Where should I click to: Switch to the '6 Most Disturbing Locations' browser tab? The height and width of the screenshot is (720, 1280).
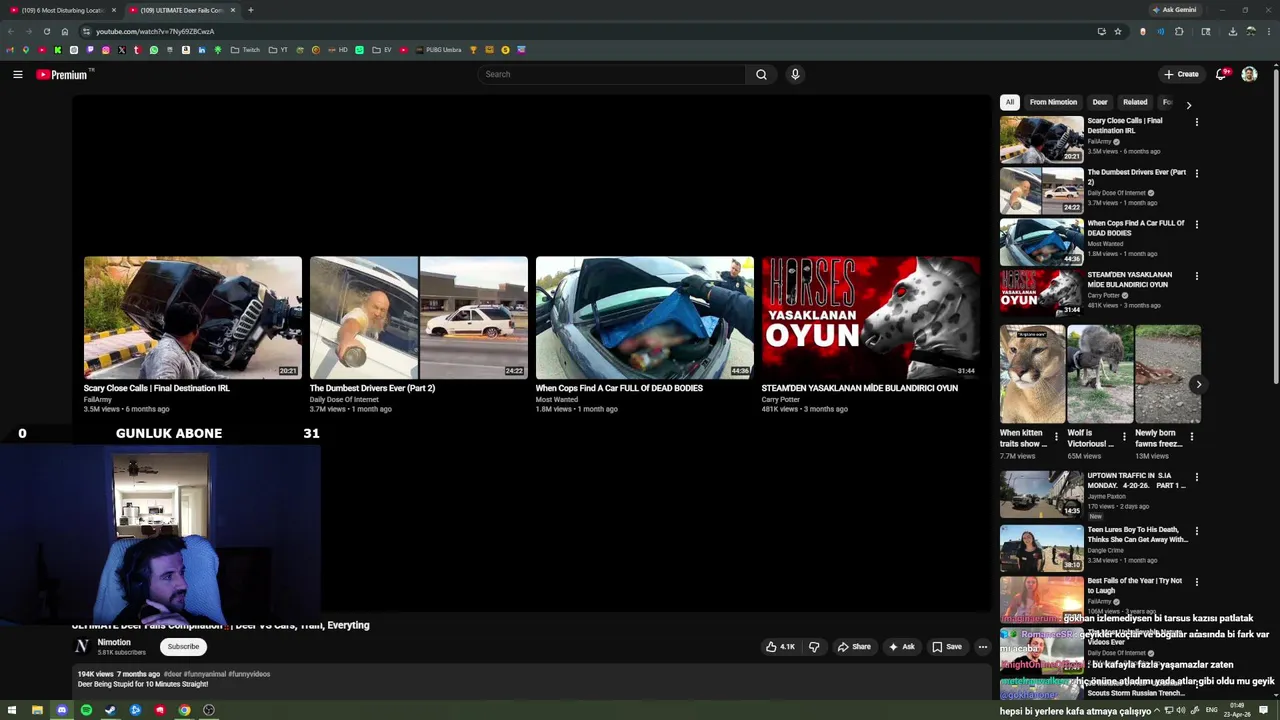click(63, 10)
